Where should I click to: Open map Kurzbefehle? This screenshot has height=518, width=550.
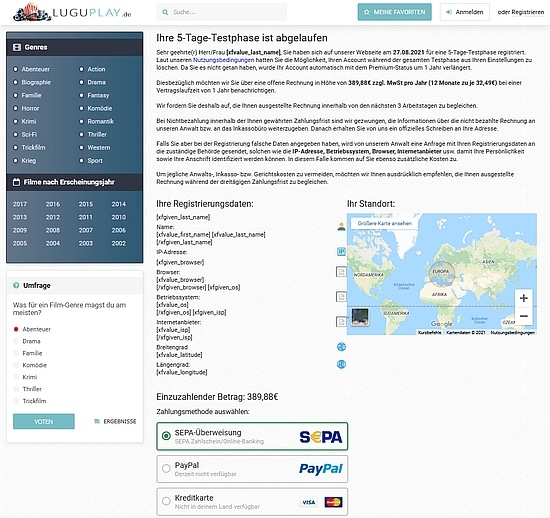tap(430, 332)
